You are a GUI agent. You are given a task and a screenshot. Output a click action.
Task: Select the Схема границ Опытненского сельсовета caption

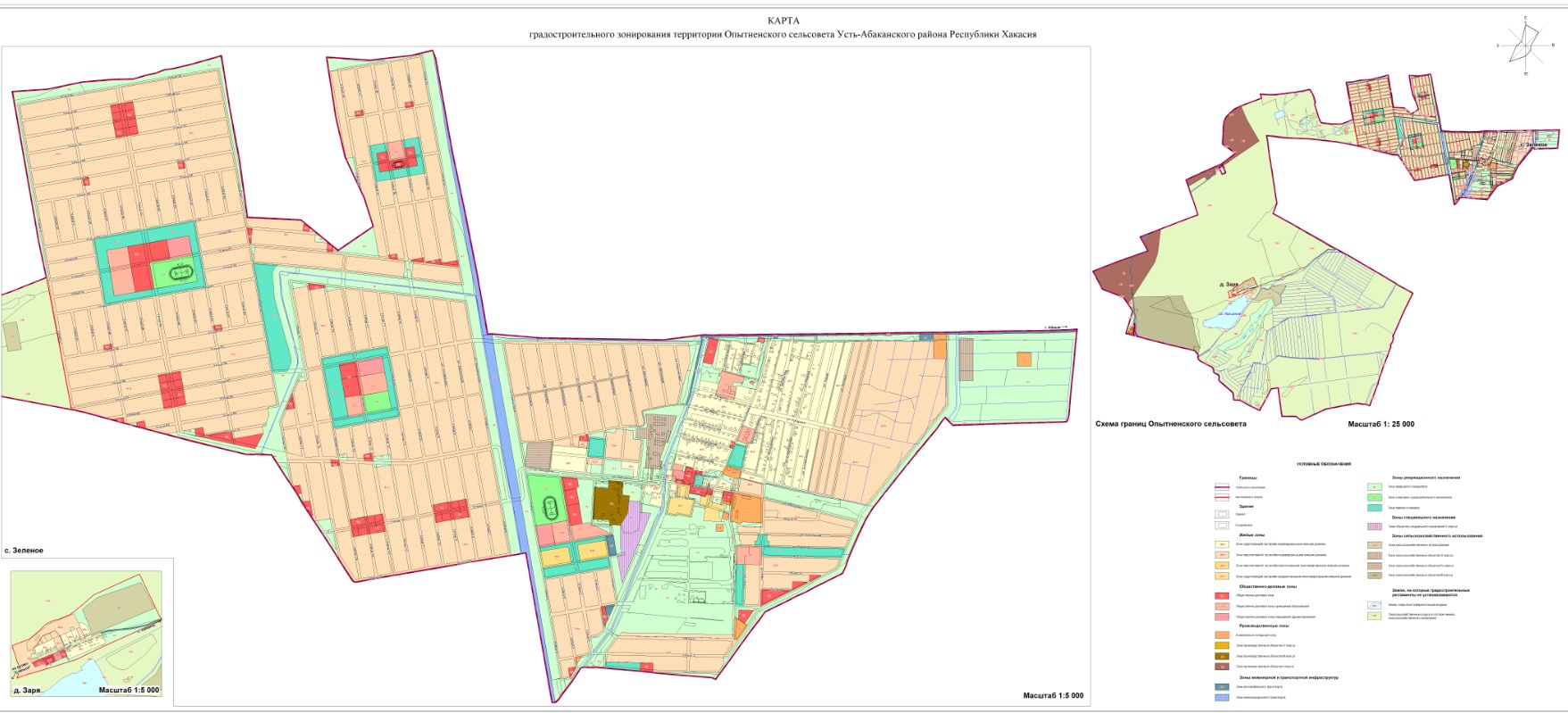tap(1170, 424)
